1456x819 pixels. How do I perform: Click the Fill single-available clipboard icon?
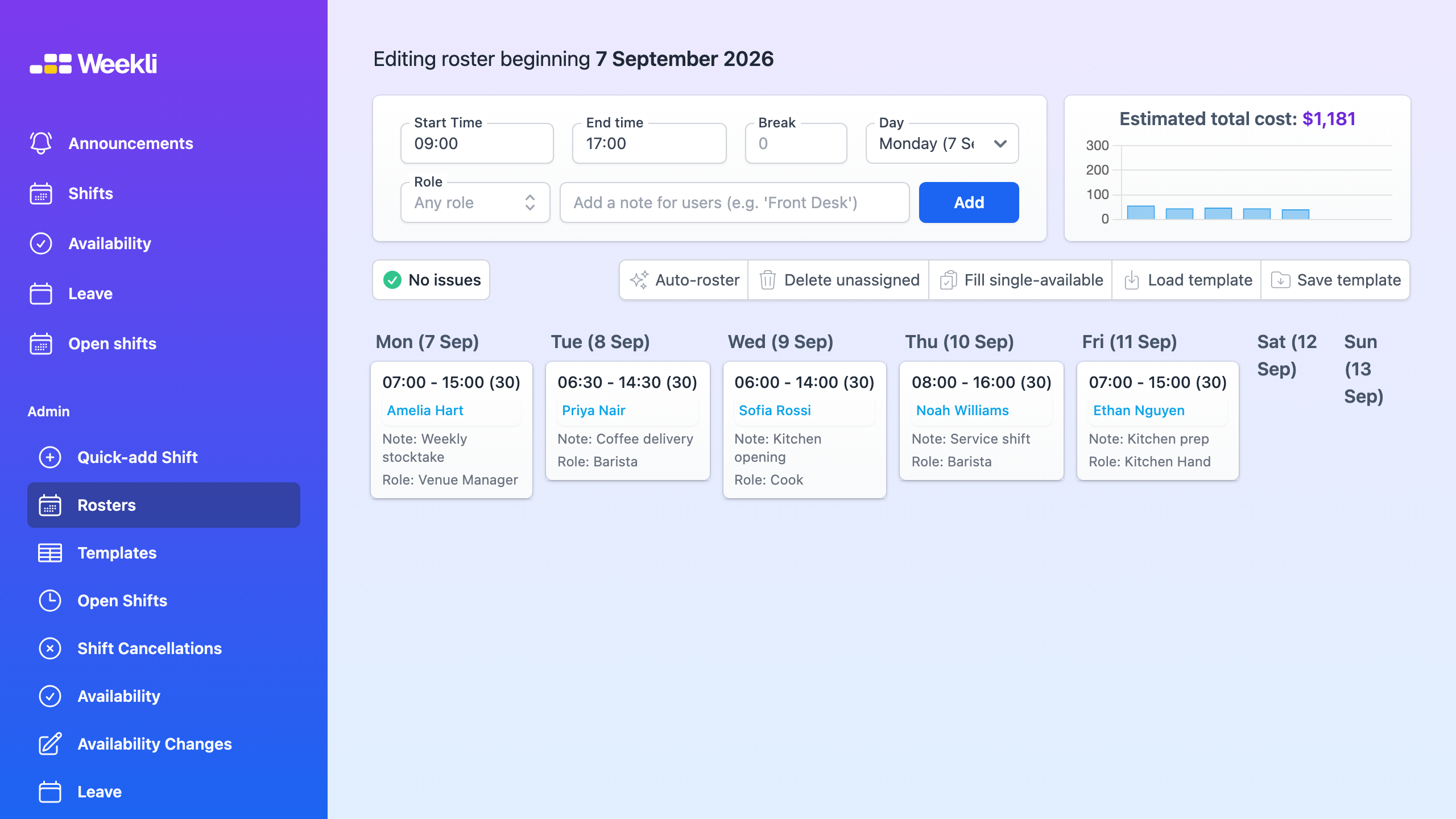point(948,280)
